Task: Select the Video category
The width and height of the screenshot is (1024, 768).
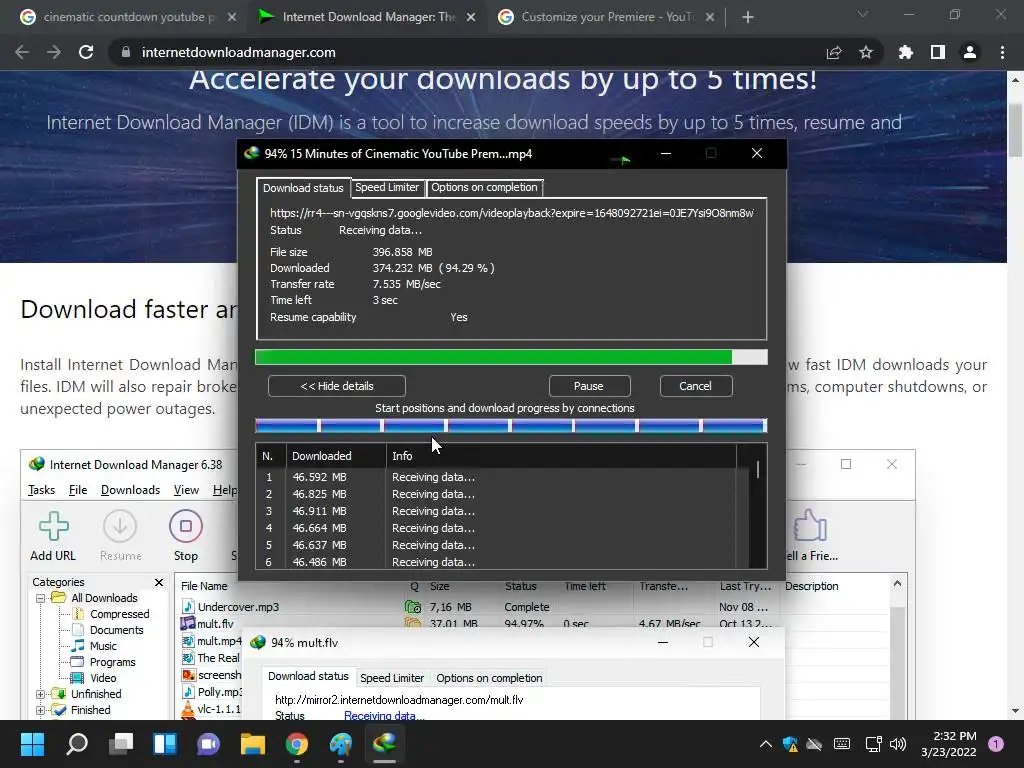Action: [103, 678]
